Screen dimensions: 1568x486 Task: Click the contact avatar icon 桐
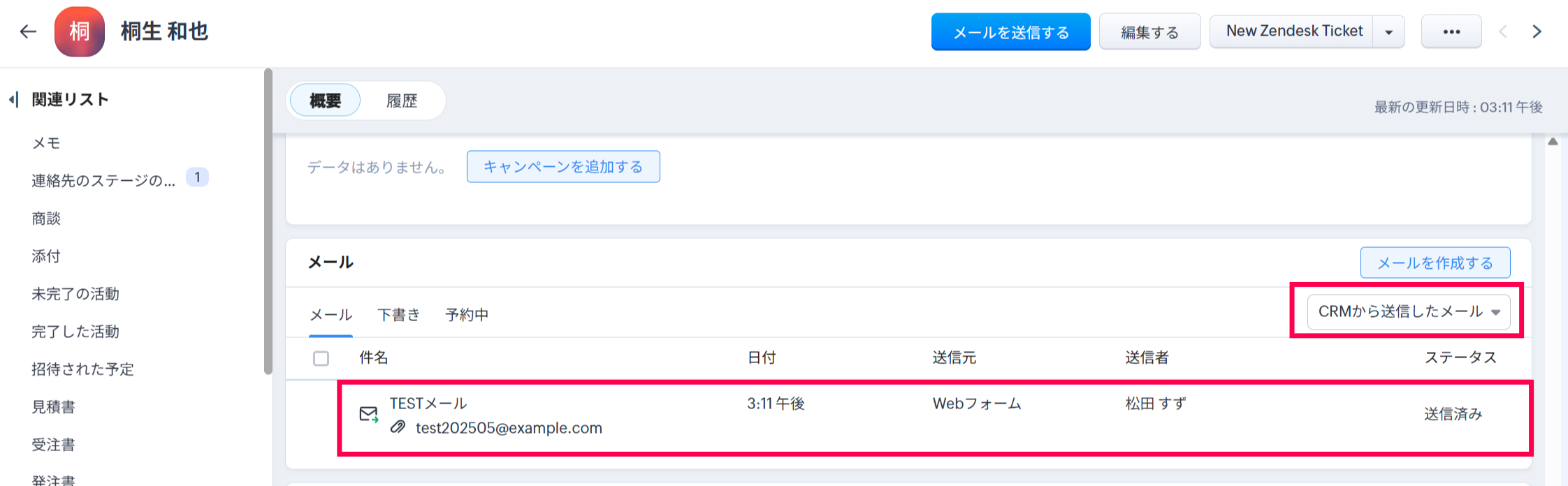pyautogui.click(x=79, y=31)
